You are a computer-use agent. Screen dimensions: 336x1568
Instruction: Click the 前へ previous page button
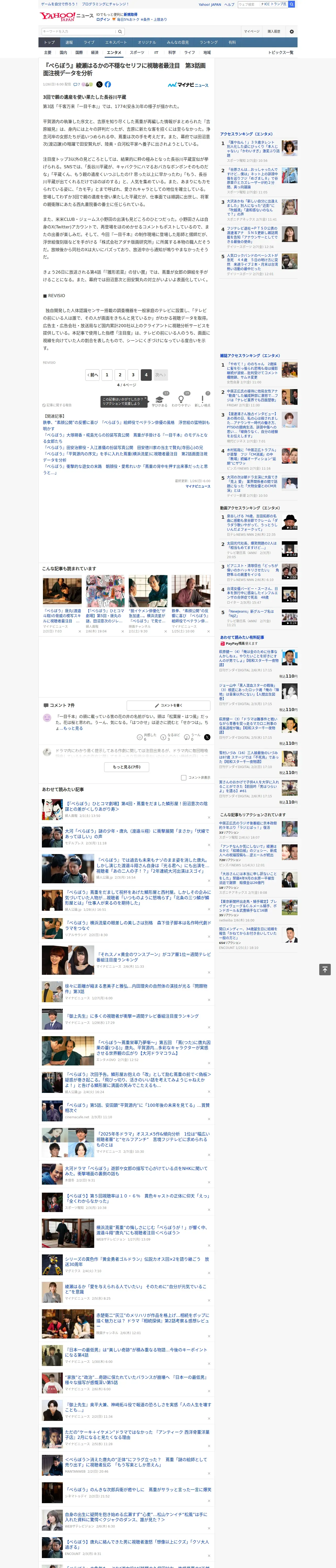click(x=92, y=375)
